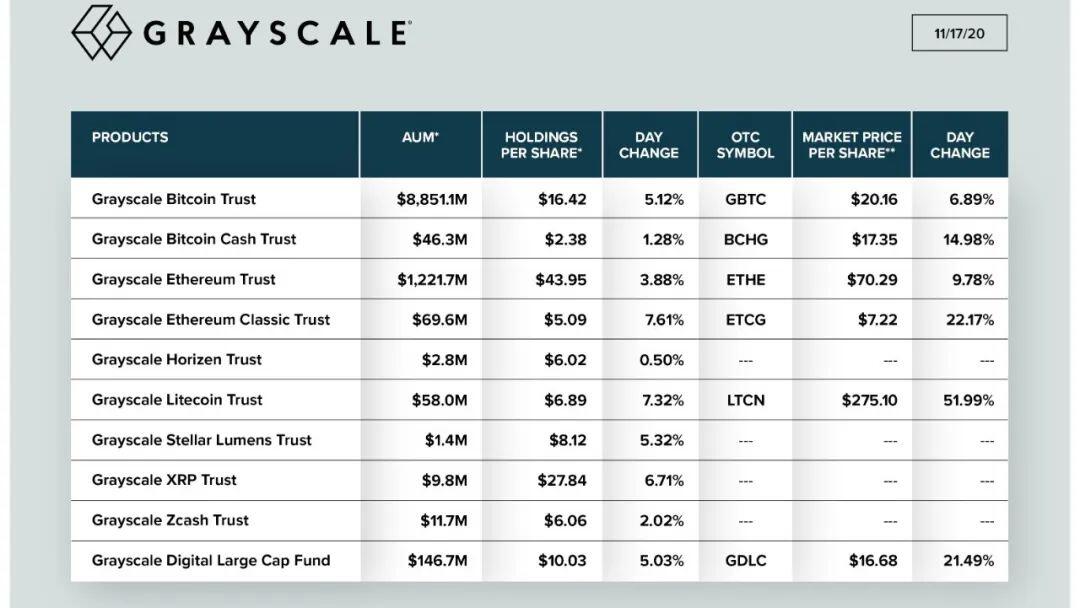Click the 51.99% day change value
Image resolution: width=1080 pixels, height=608 pixels.
[968, 400]
